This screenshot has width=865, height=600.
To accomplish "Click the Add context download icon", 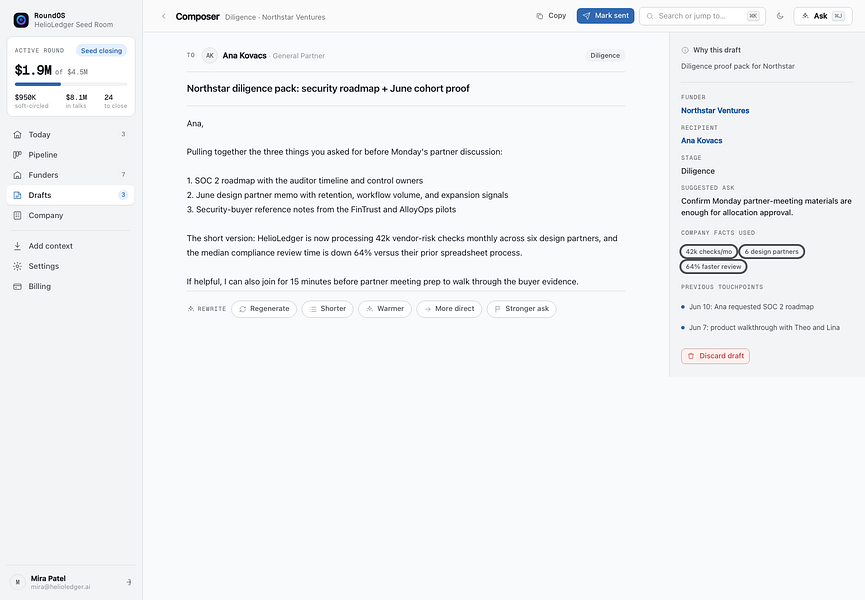I will point(18,246).
